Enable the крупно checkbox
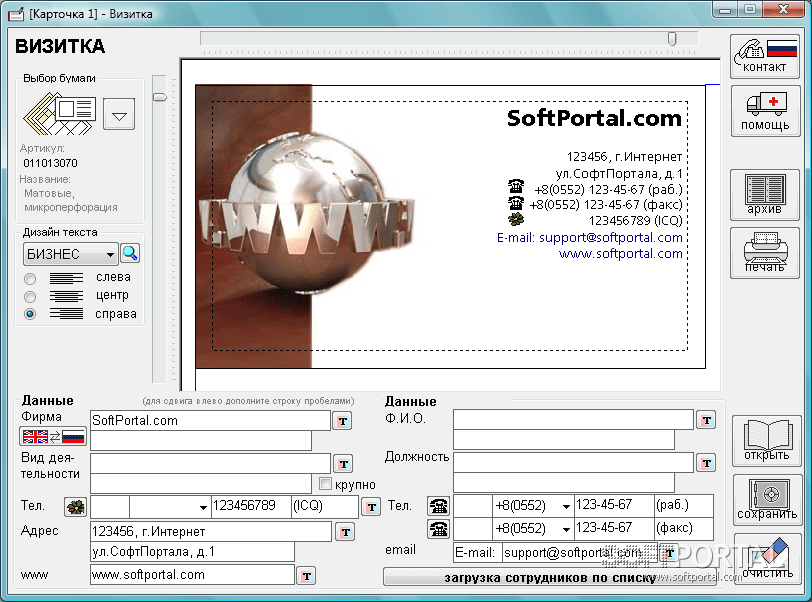The width and height of the screenshot is (812, 602). 325,484
